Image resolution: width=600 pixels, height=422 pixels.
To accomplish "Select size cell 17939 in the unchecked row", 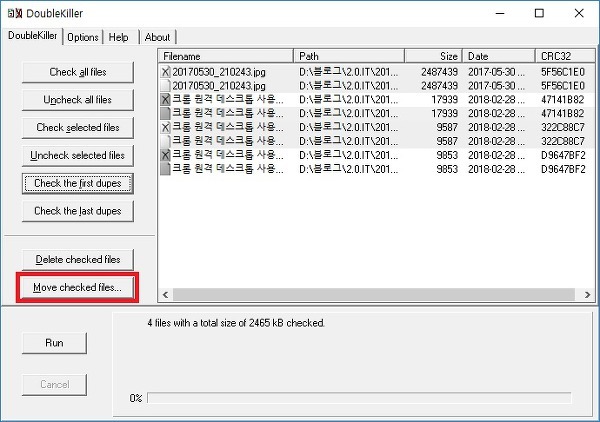I will 444,113.
